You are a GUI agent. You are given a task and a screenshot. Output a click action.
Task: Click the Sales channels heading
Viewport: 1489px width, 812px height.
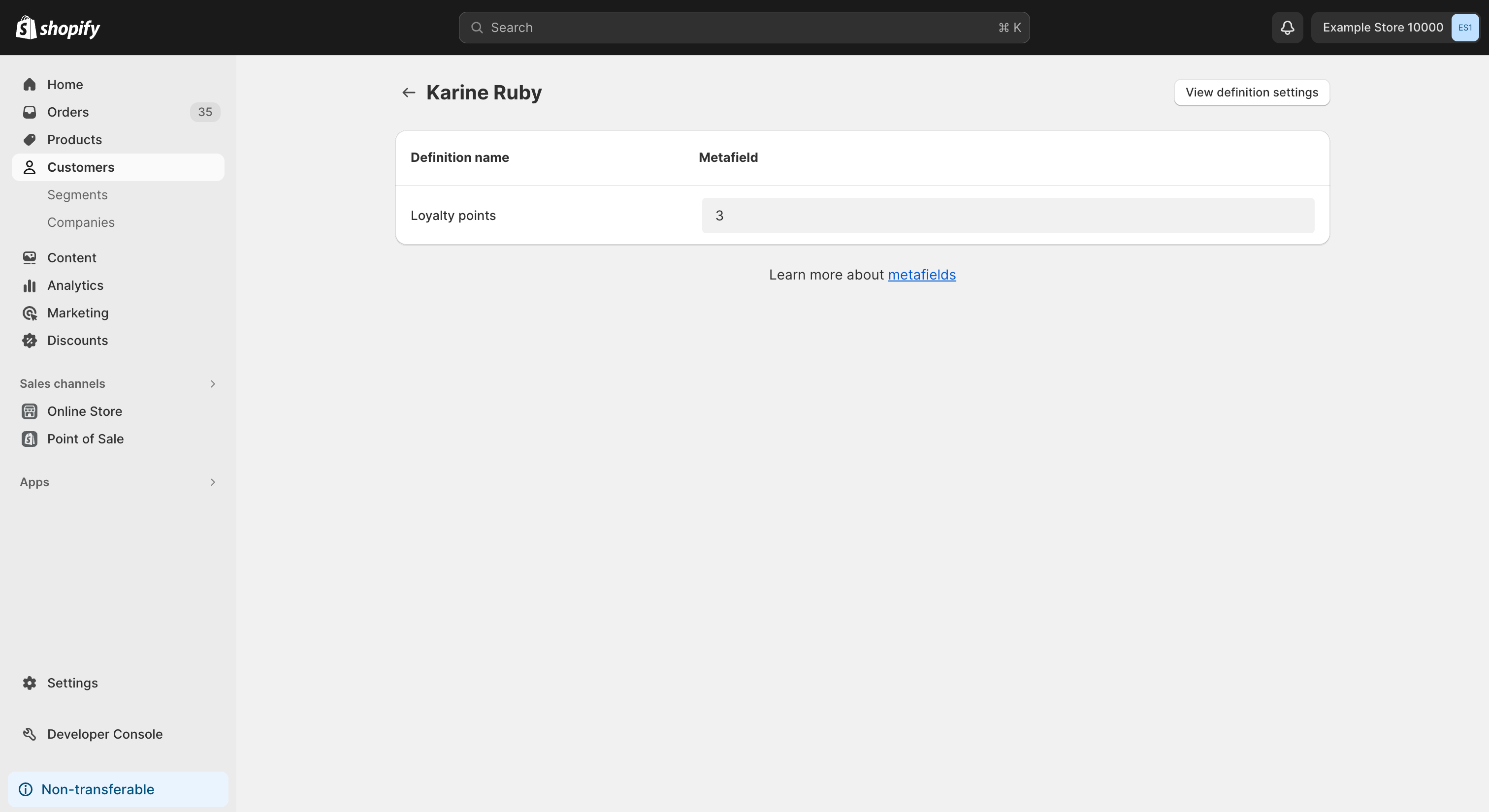(63, 383)
